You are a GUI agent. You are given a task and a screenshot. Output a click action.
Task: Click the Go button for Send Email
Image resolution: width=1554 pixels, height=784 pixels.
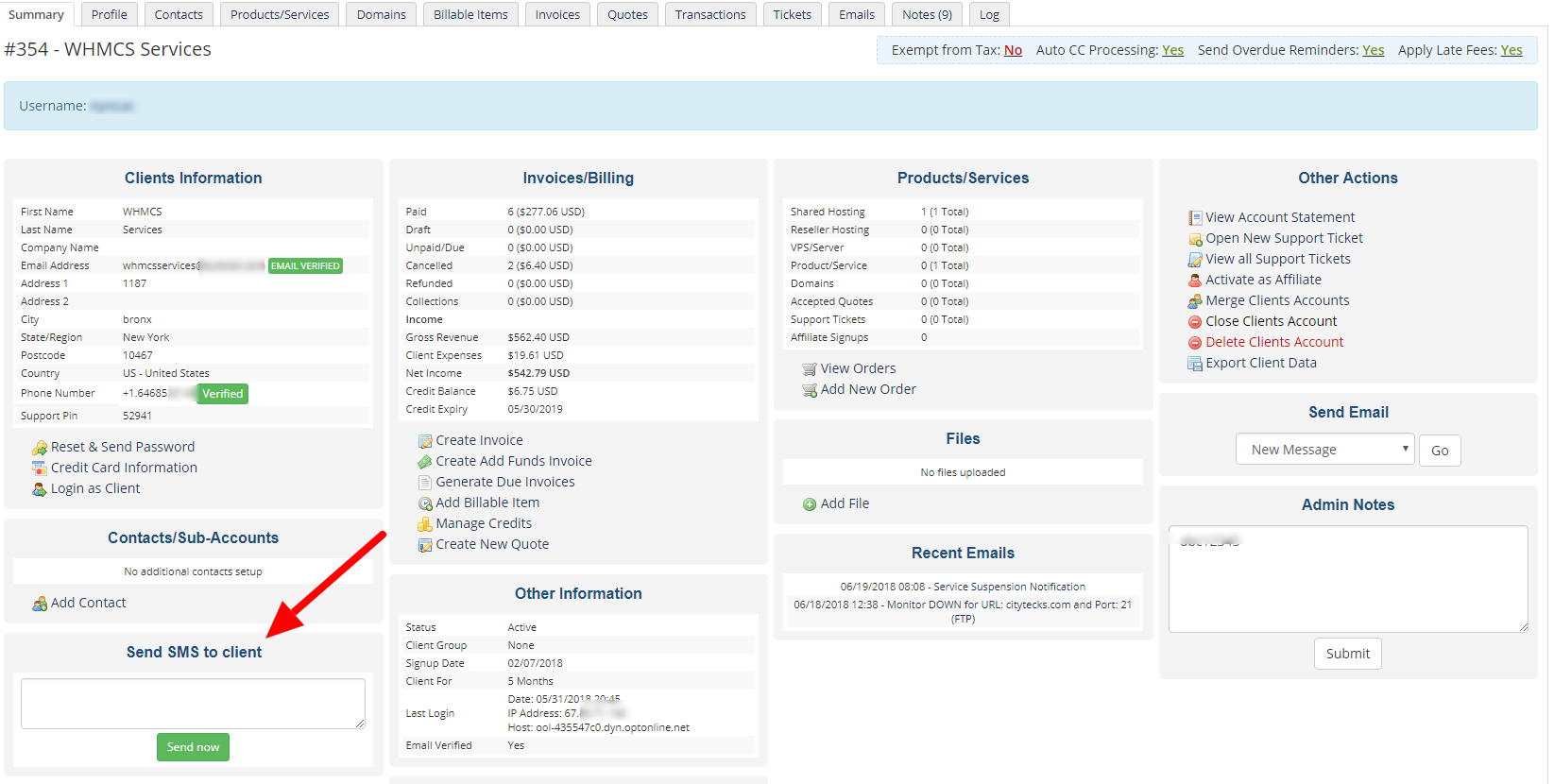pyautogui.click(x=1440, y=451)
